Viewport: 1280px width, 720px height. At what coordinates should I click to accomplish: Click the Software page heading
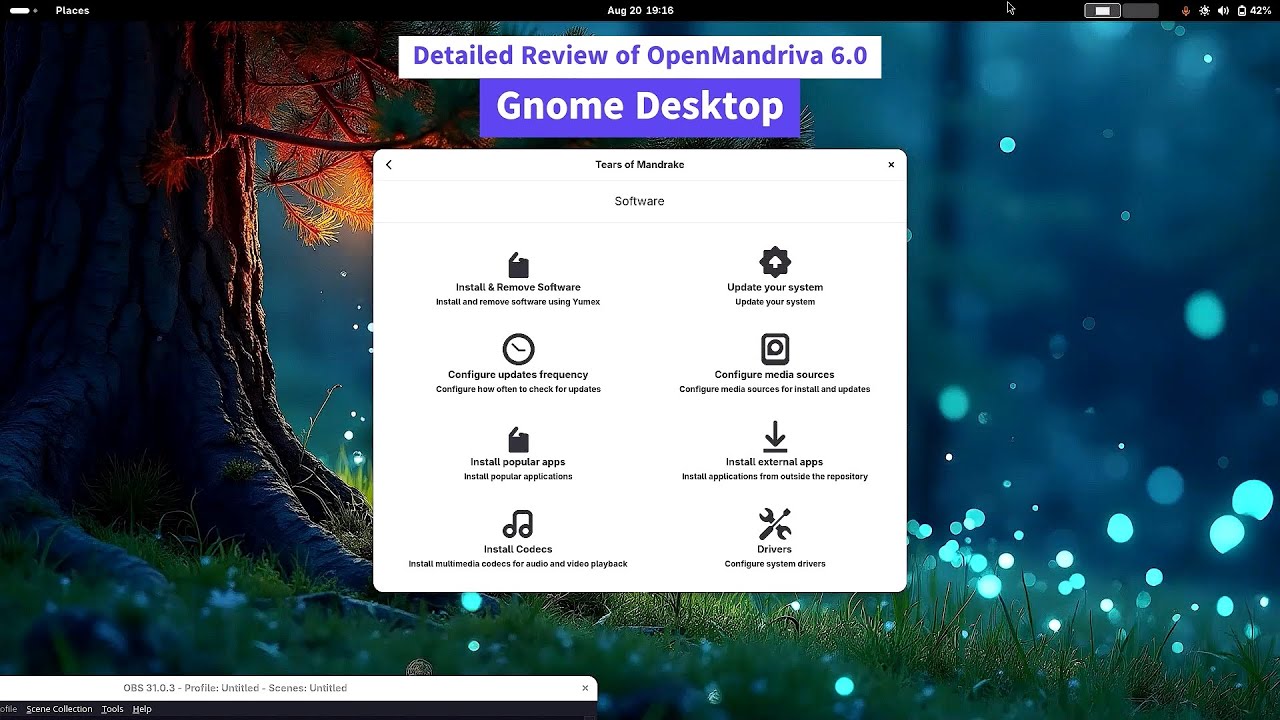[640, 201]
